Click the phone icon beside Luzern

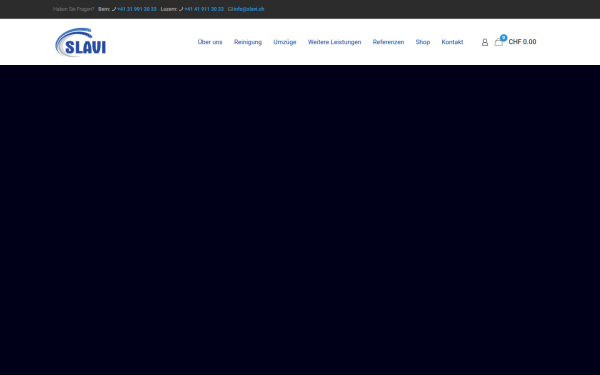point(181,9)
